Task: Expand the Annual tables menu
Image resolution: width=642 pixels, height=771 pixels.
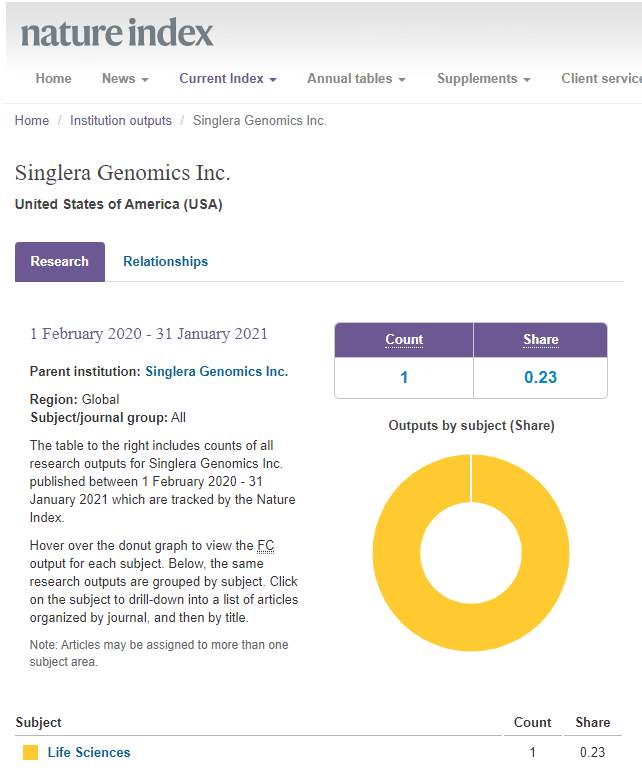Action: 356,79
